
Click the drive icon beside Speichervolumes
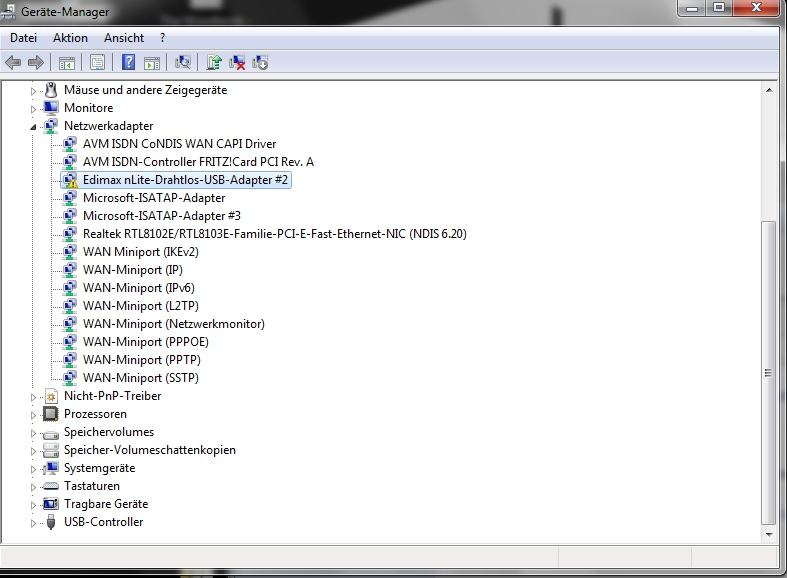click(51, 434)
